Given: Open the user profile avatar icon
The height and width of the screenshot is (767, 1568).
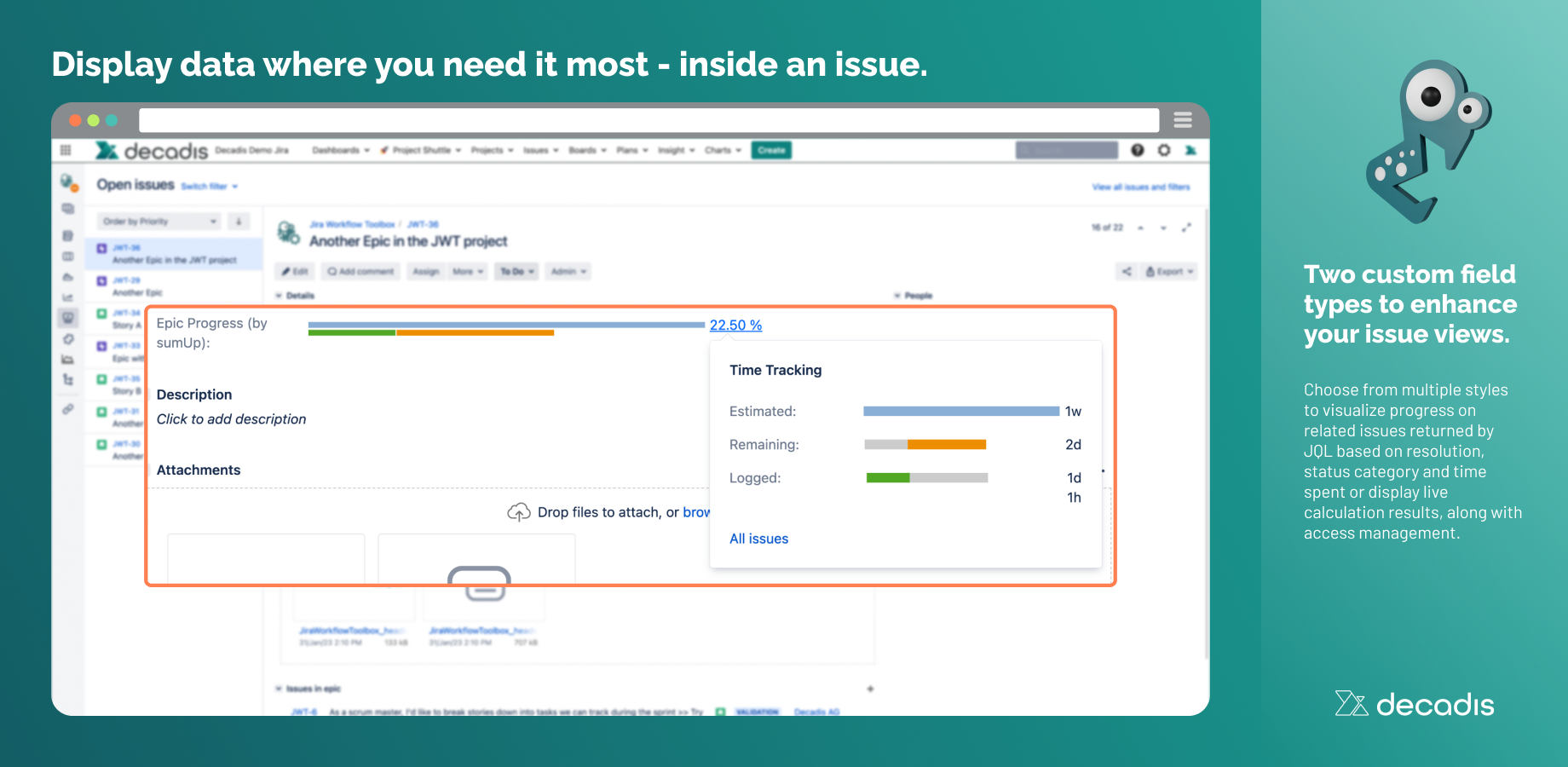Looking at the screenshot, I should click(1190, 150).
